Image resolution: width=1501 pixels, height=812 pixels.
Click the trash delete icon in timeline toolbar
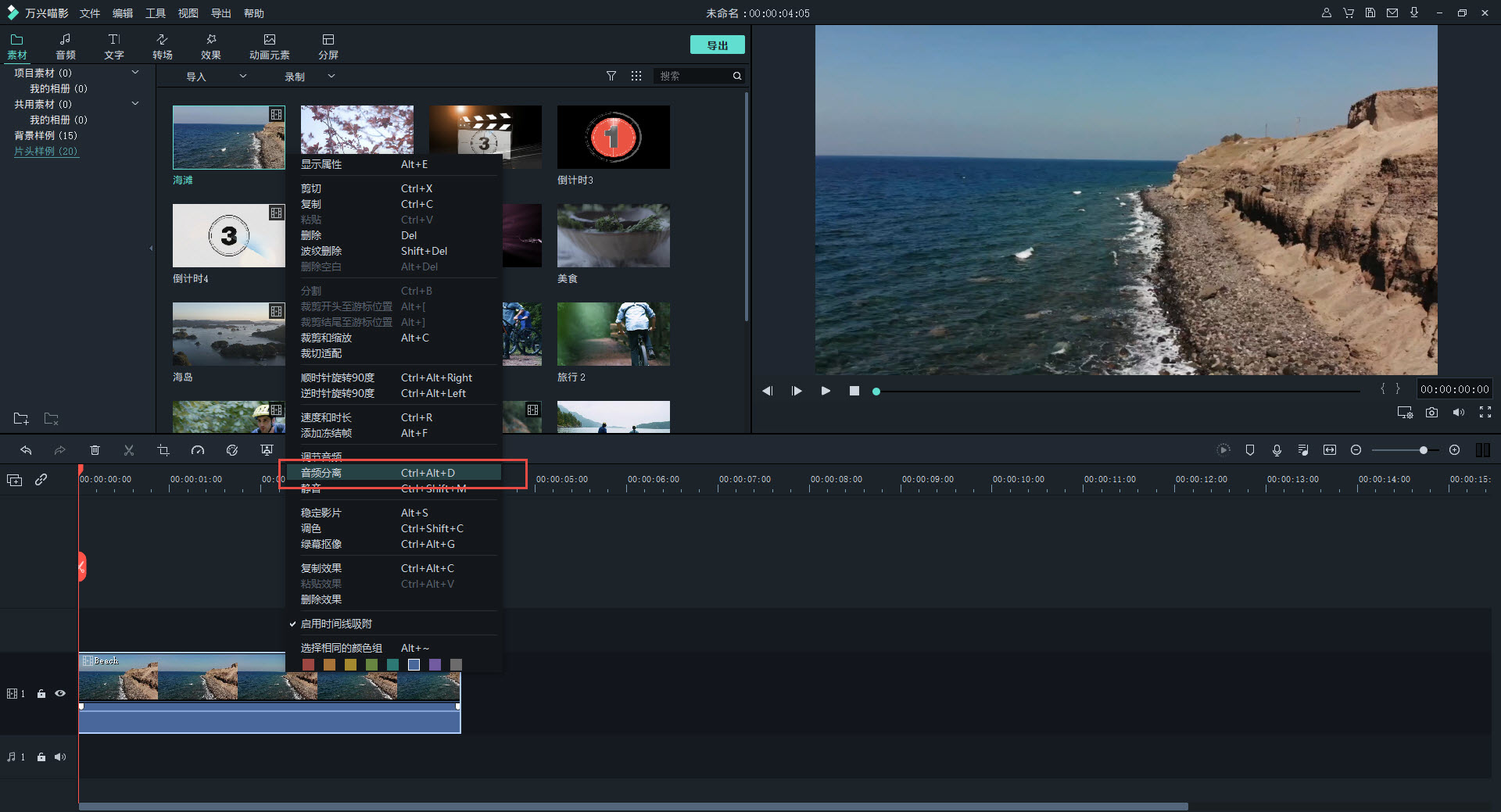pyautogui.click(x=95, y=450)
